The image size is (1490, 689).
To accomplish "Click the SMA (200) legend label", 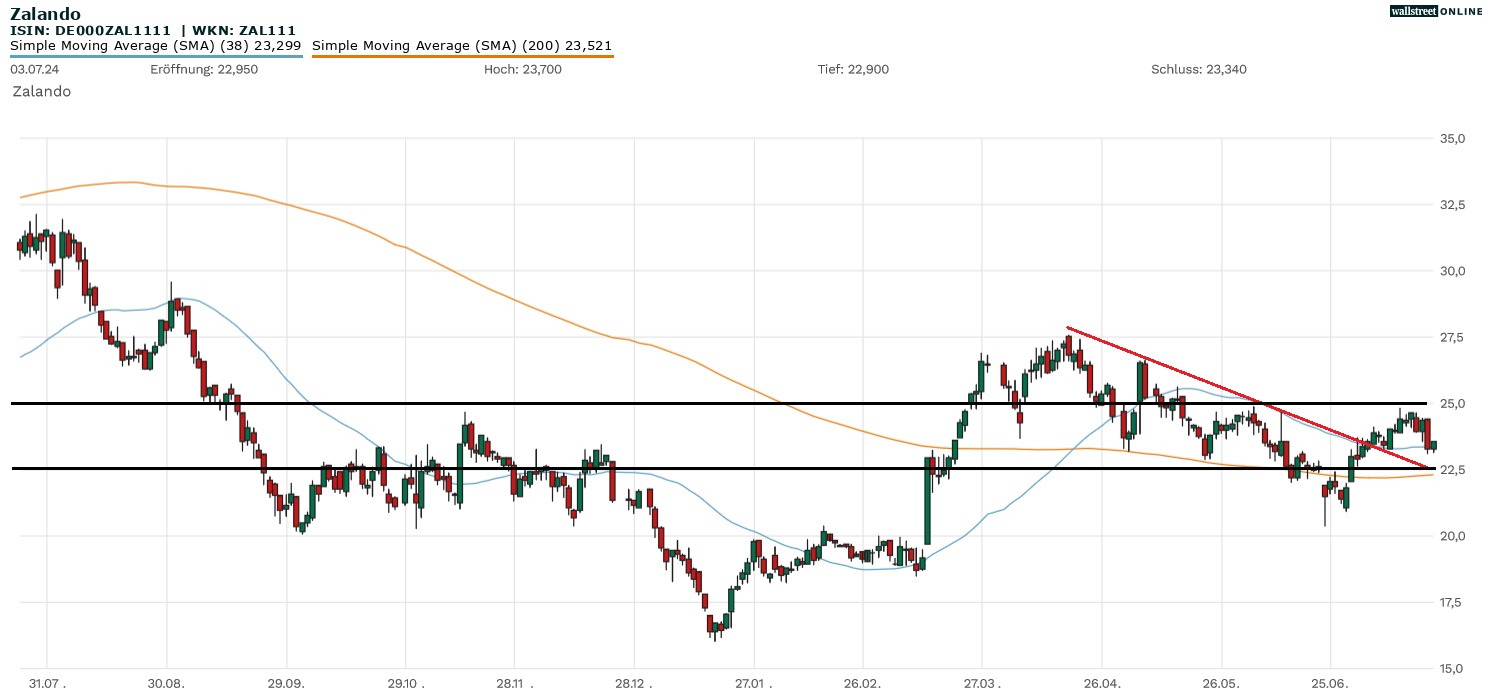I will click(462, 45).
